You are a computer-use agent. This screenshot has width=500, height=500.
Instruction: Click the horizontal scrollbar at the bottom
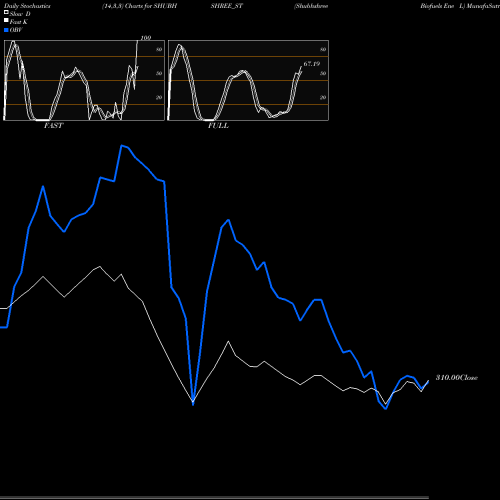(214, 498)
